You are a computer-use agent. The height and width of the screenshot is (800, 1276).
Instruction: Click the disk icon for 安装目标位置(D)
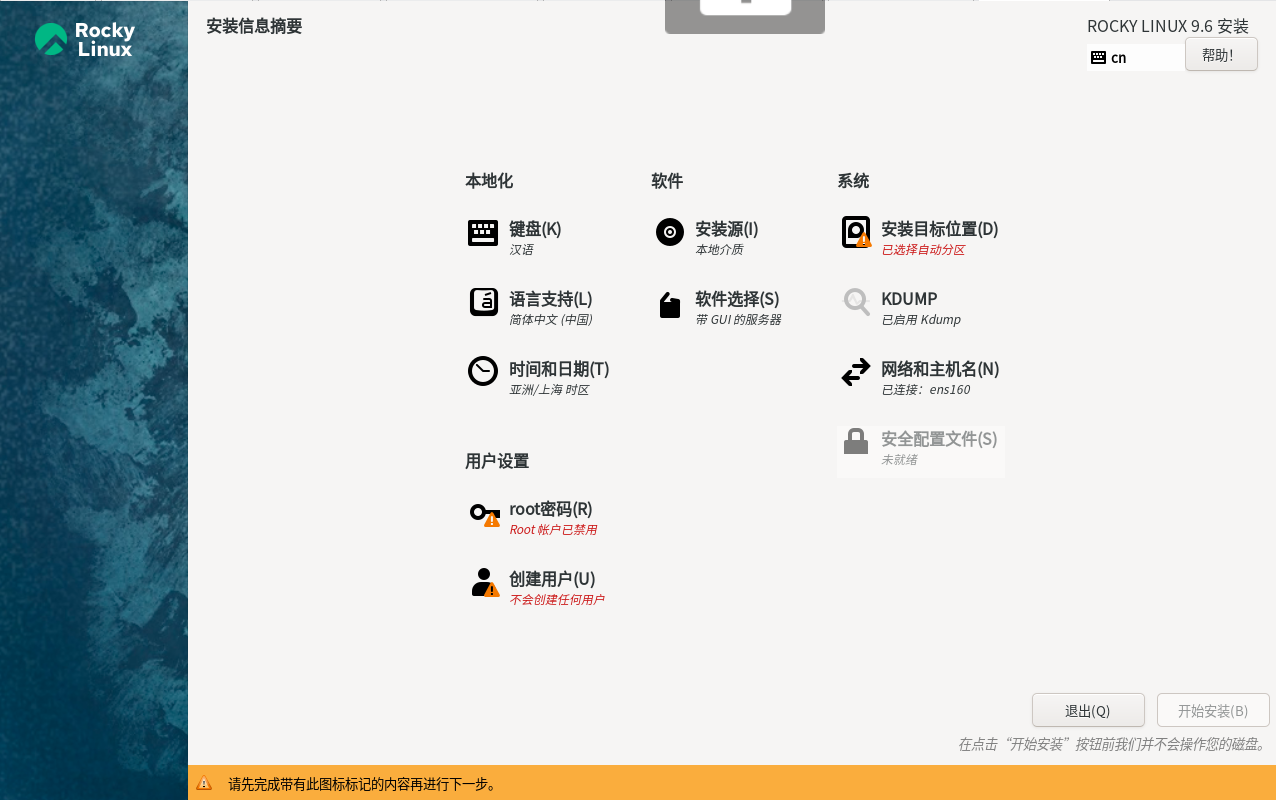tap(856, 233)
